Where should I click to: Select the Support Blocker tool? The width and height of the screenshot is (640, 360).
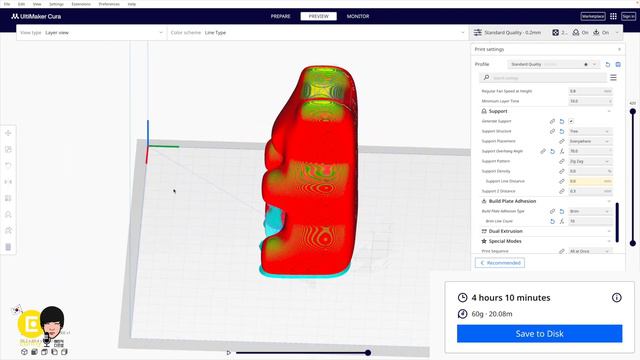pyautogui.click(x=8, y=214)
